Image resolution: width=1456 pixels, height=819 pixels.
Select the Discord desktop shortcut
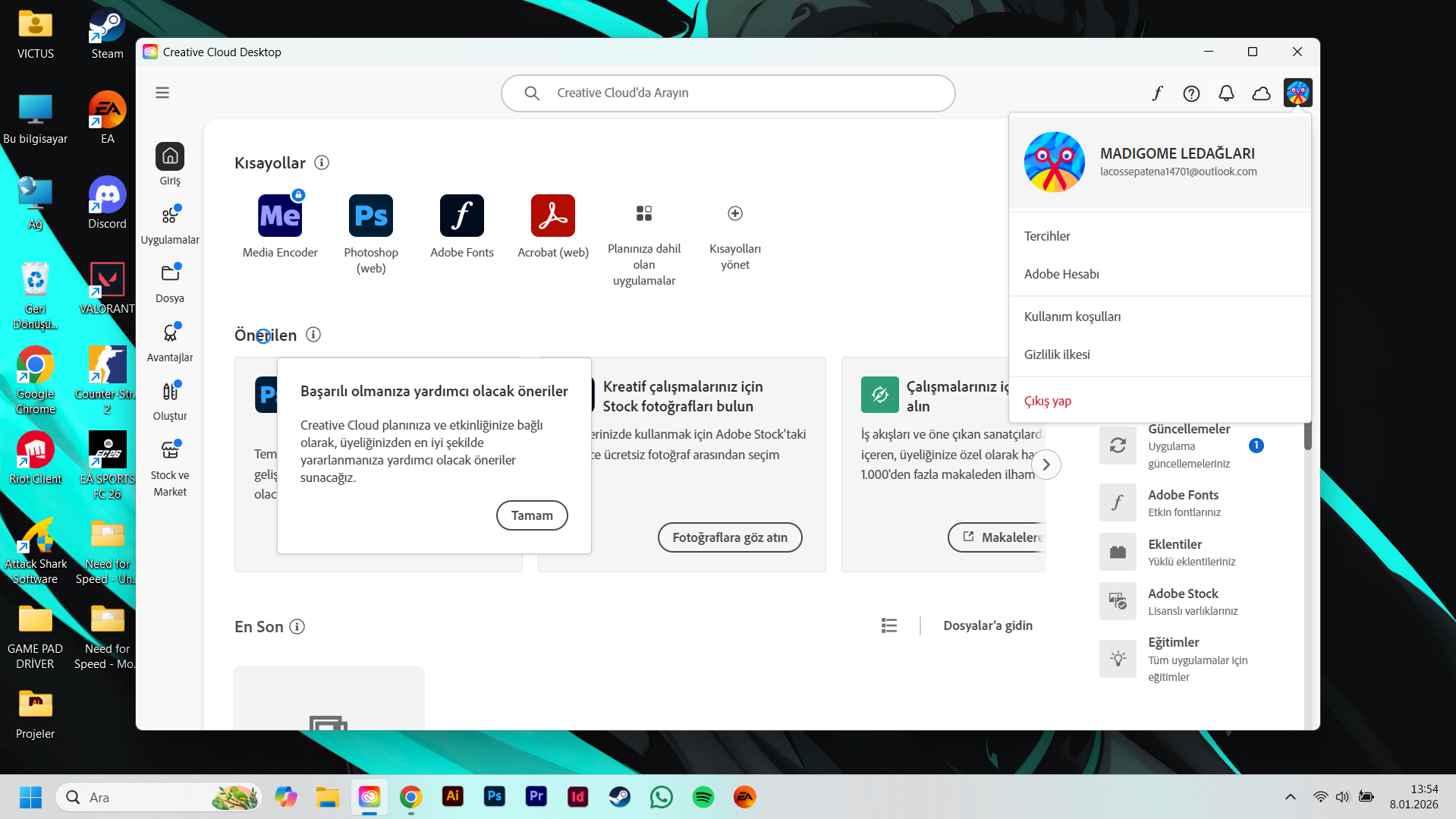click(107, 203)
